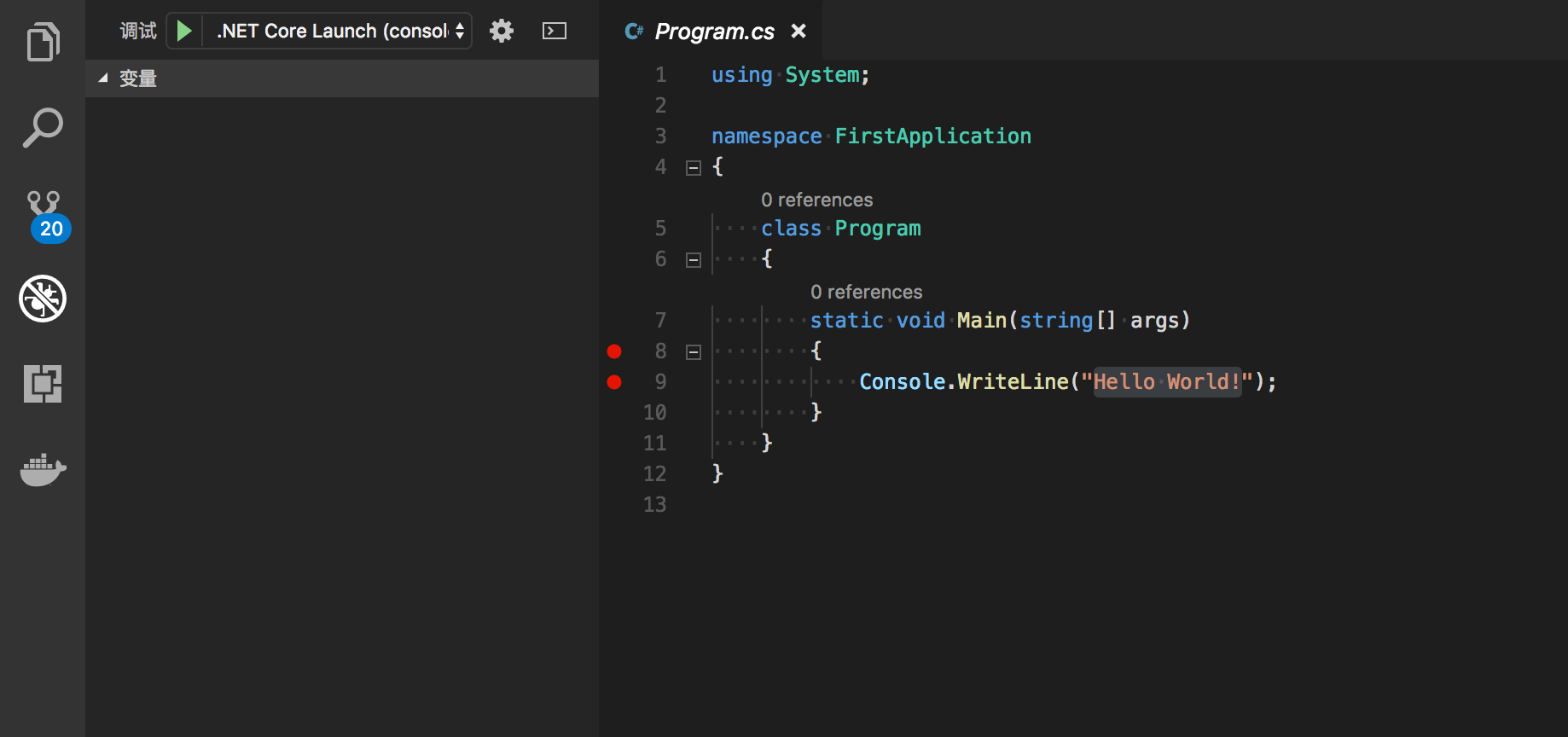Viewport: 1568px width, 737px height.
Task: Click 'string' type in Main signature
Action: coord(1056,321)
